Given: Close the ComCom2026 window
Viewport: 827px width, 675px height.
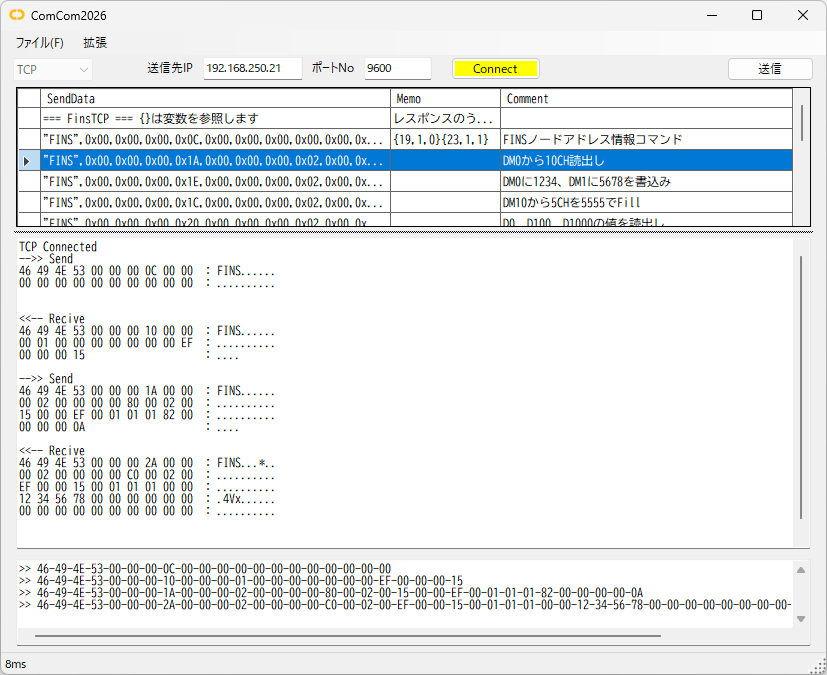Looking at the screenshot, I should tap(803, 15).
